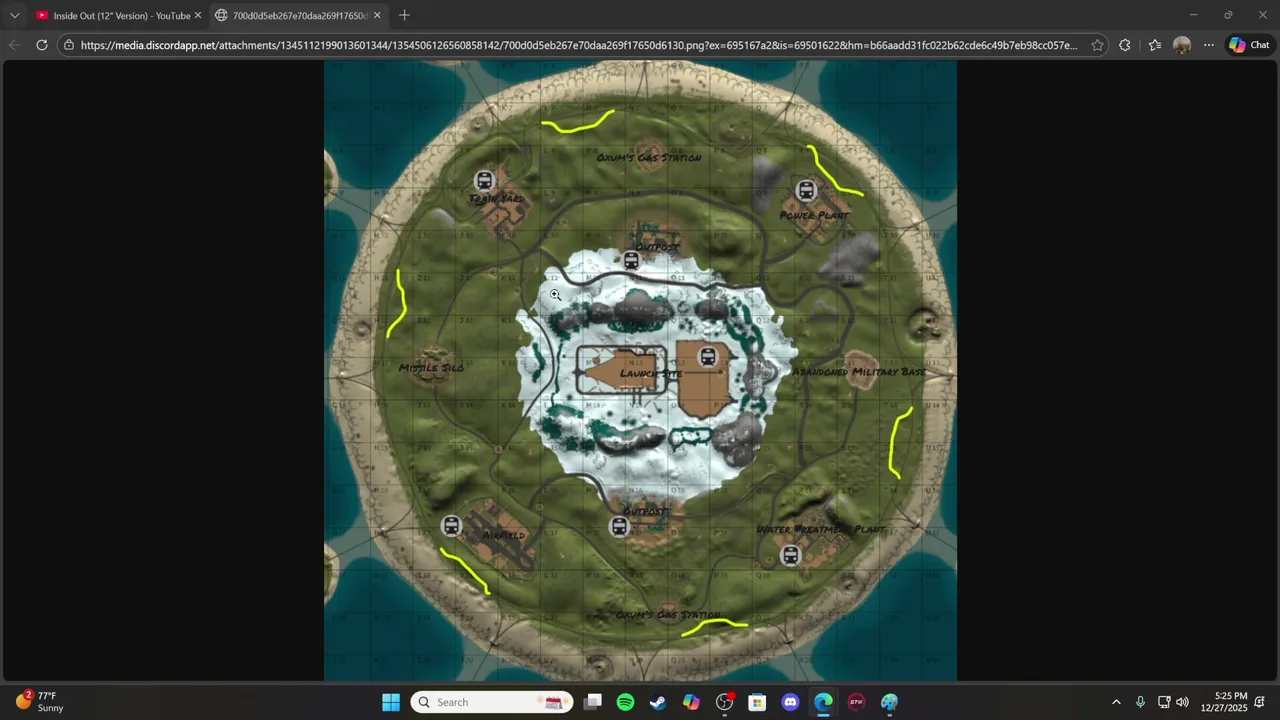This screenshot has width=1280, height=720.
Task: Open the GTW app from taskbar
Action: coord(856,702)
